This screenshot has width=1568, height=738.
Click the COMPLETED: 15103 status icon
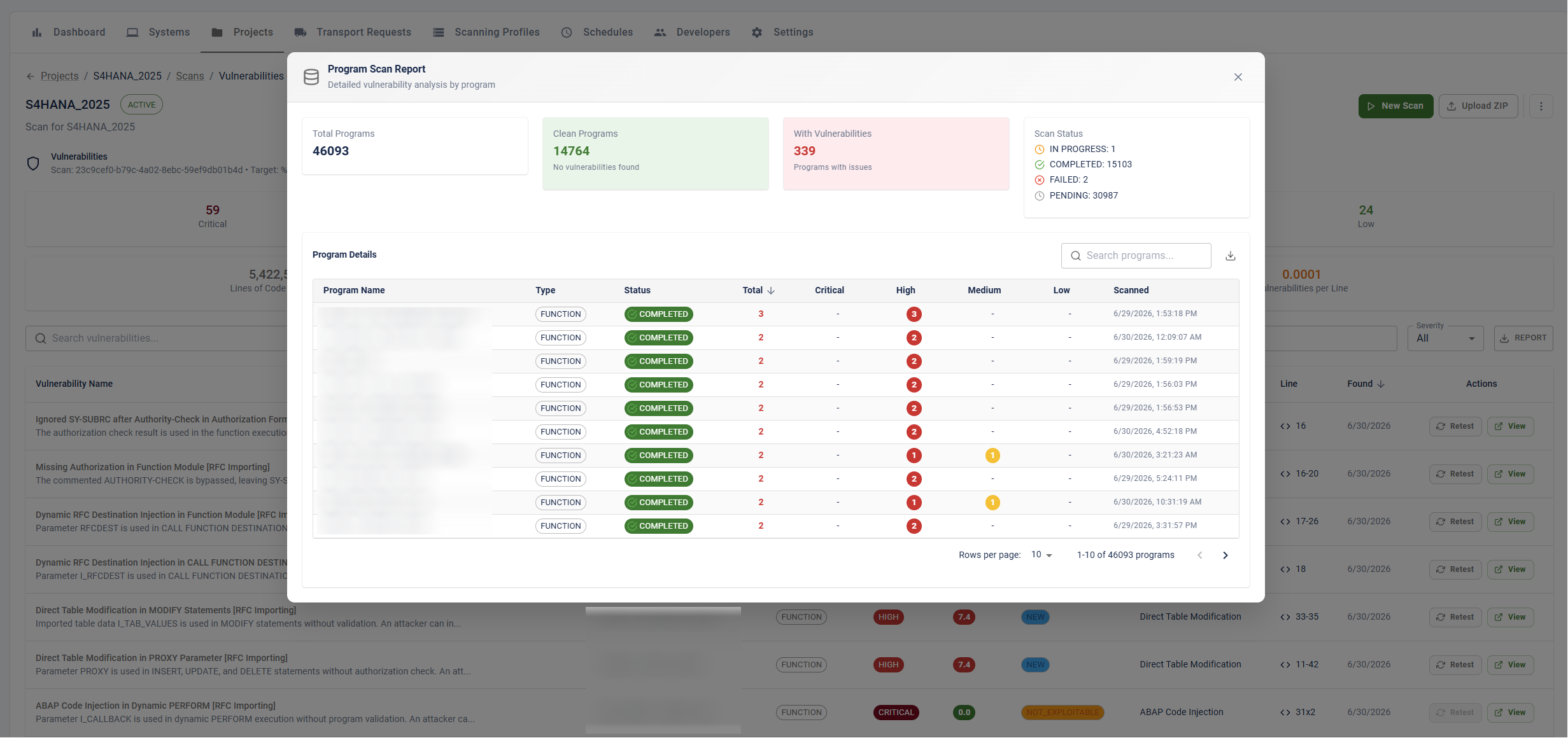point(1039,165)
